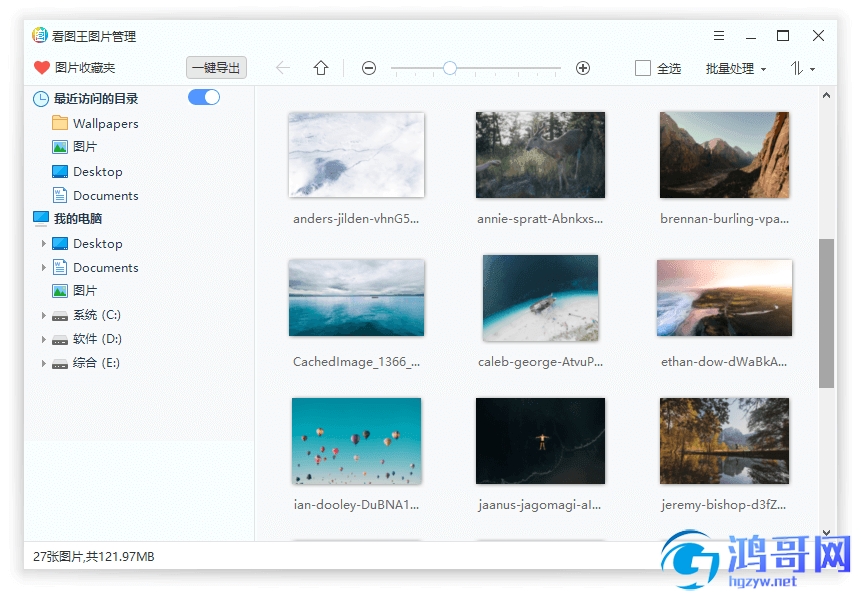The width and height of the screenshot is (861, 597).
Task: Click the scrollbar down arrow
Action: tap(826, 533)
